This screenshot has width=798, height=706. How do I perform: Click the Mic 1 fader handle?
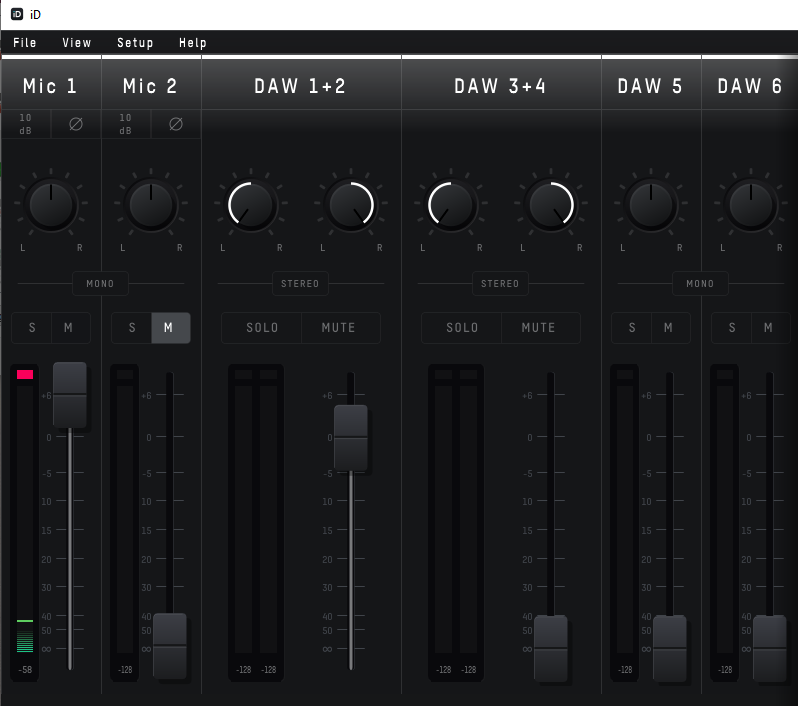pyautogui.click(x=70, y=395)
